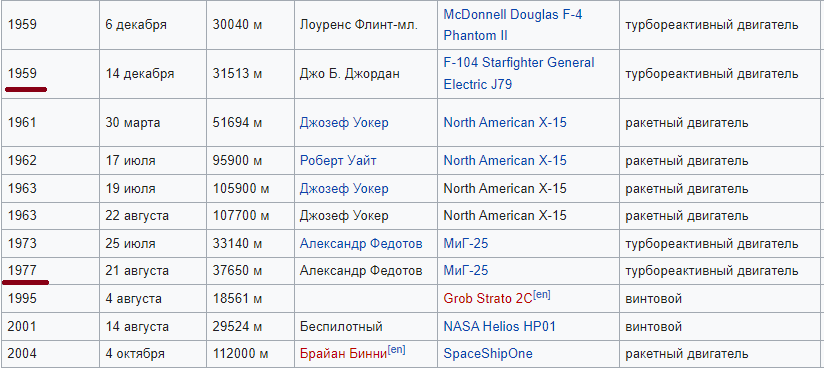Click the [en] superscript after Grob Strato 2C
The height and width of the screenshot is (374, 824).
point(542,295)
